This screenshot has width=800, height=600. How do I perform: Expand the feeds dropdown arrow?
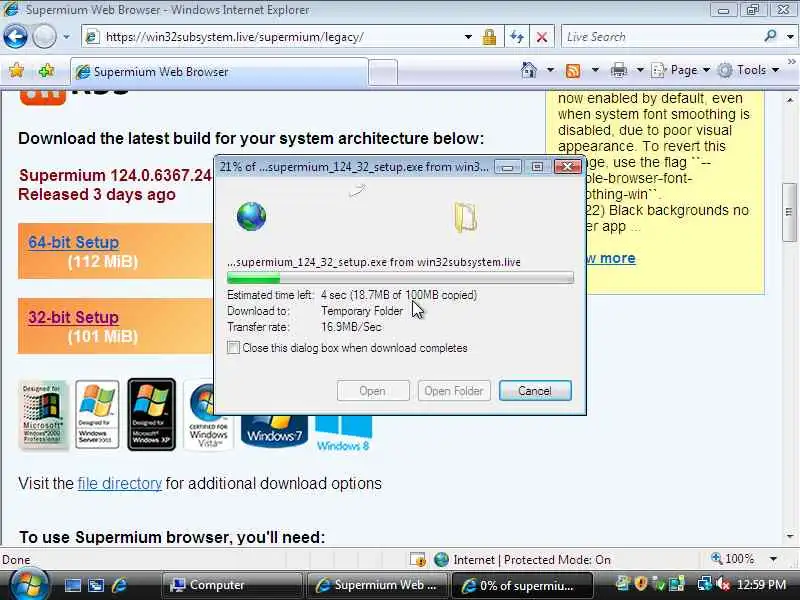click(x=595, y=70)
